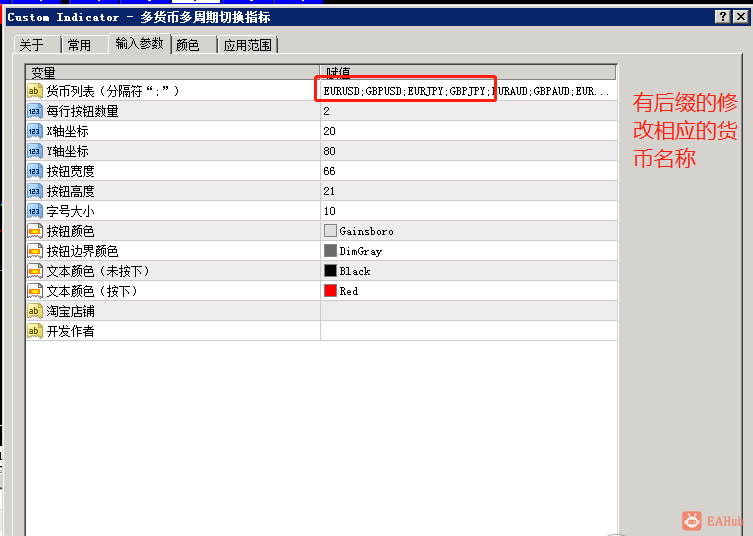Edit the 按钮宽度 value 66
Screen dimensions: 753x536
click(x=468, y=171)
